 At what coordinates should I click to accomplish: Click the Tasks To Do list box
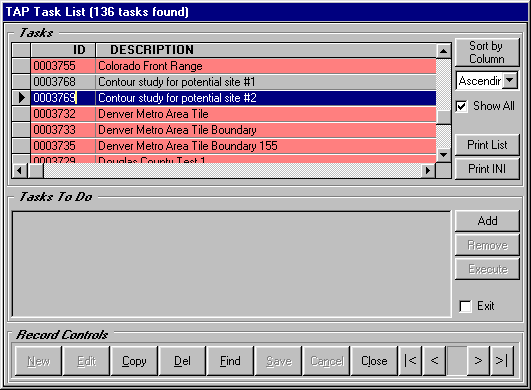[x=232, y=264]
